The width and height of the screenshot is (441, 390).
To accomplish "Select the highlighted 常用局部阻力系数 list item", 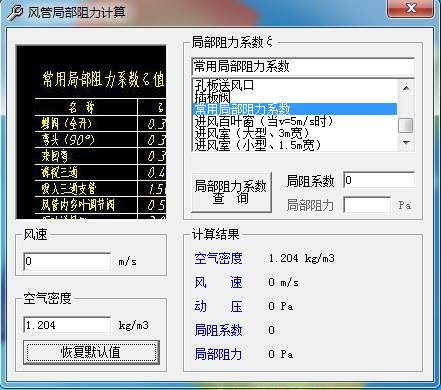I will [295, 109].
